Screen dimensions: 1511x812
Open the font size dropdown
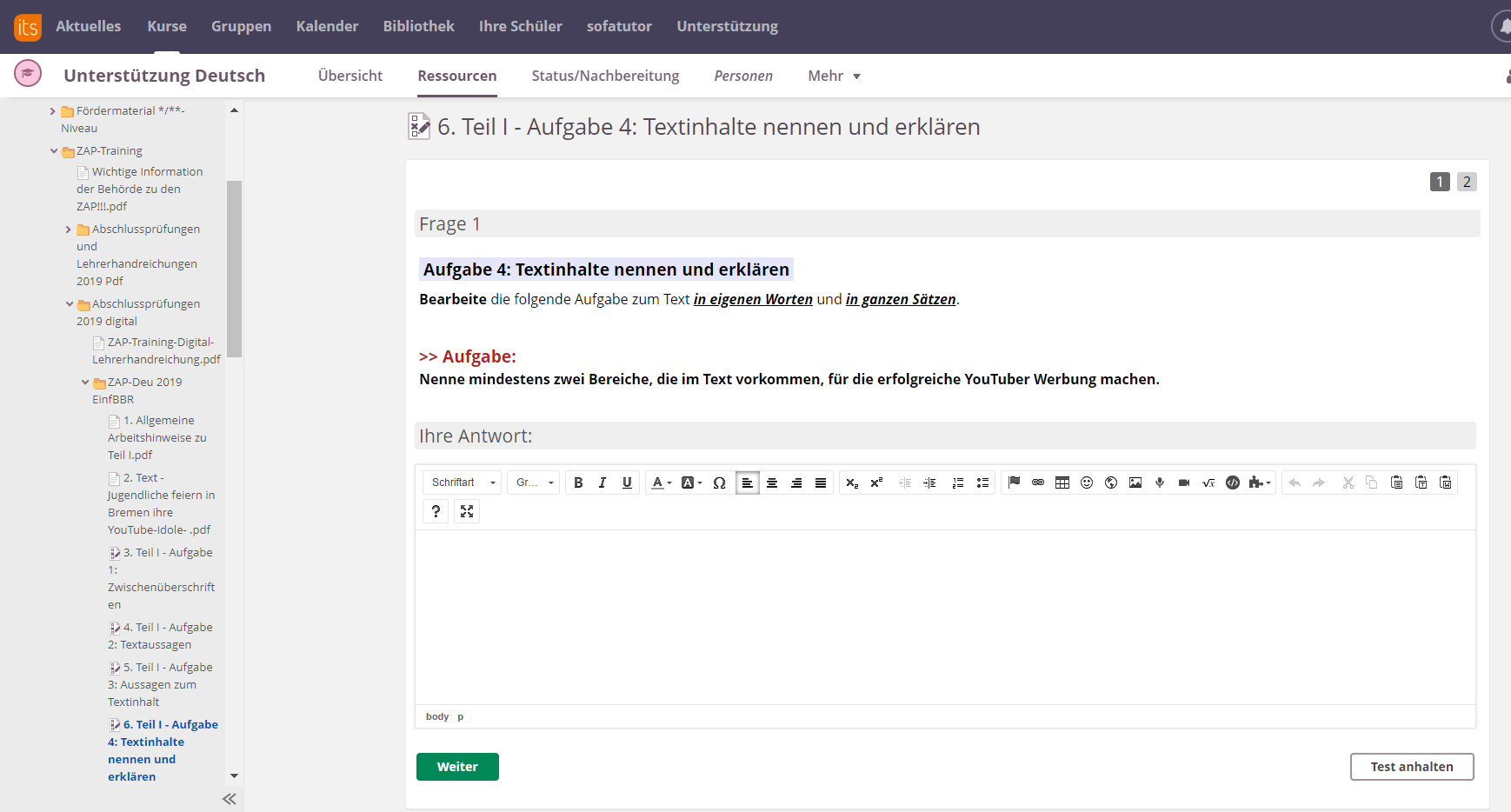point(533,483)
